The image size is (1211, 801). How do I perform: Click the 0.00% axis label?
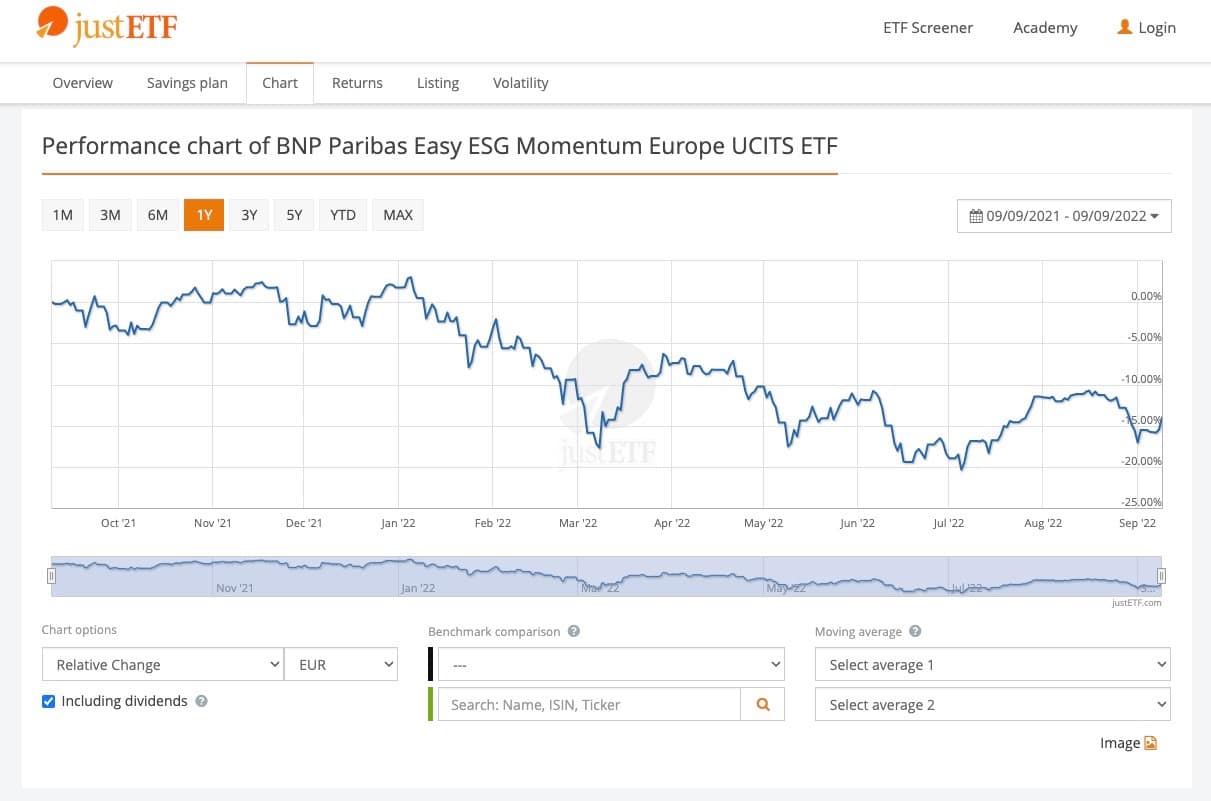tap(1146, 296)
